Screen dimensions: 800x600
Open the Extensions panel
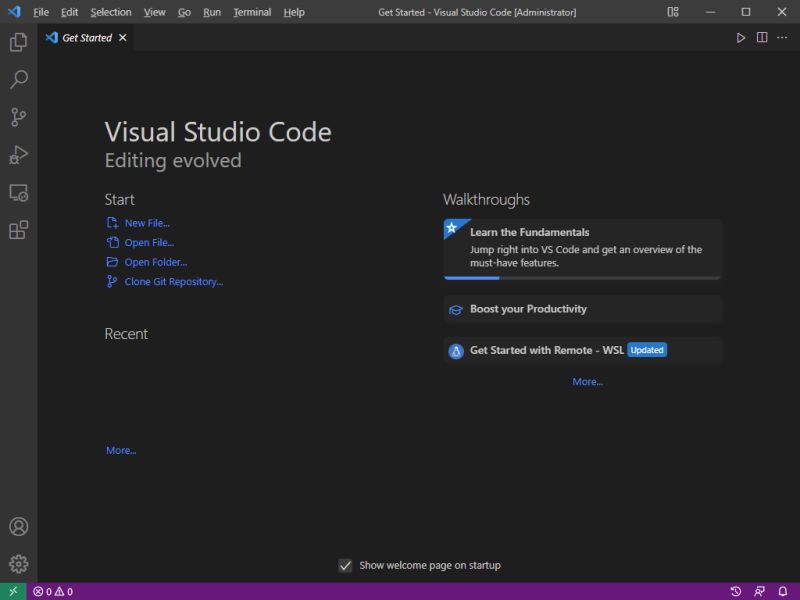pyautogui.click(x=18, y=231)
